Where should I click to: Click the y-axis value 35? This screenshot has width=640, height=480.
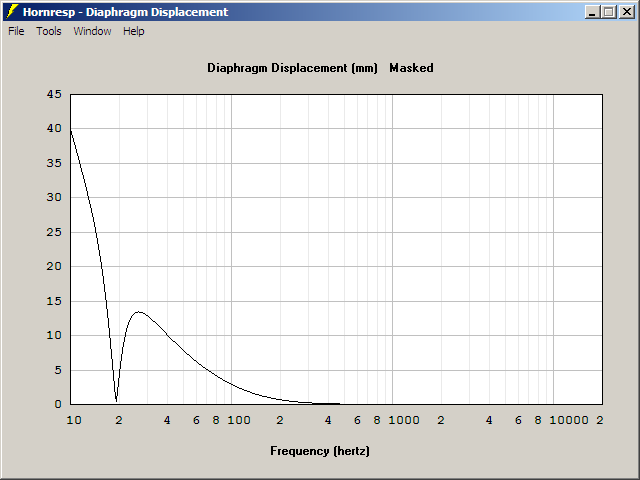[54, 163]
